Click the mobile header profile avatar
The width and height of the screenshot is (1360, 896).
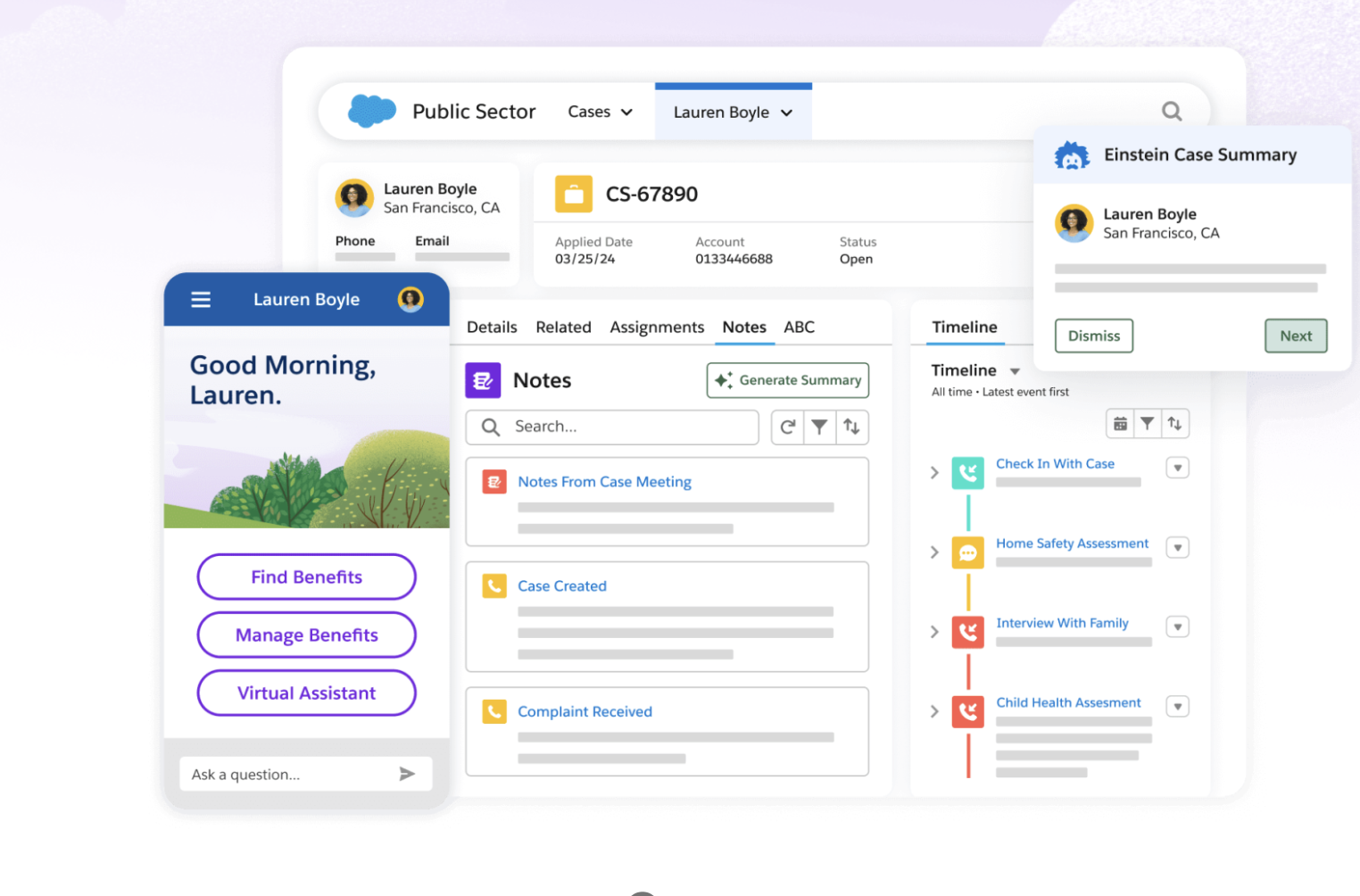click(x=410, y=300)
